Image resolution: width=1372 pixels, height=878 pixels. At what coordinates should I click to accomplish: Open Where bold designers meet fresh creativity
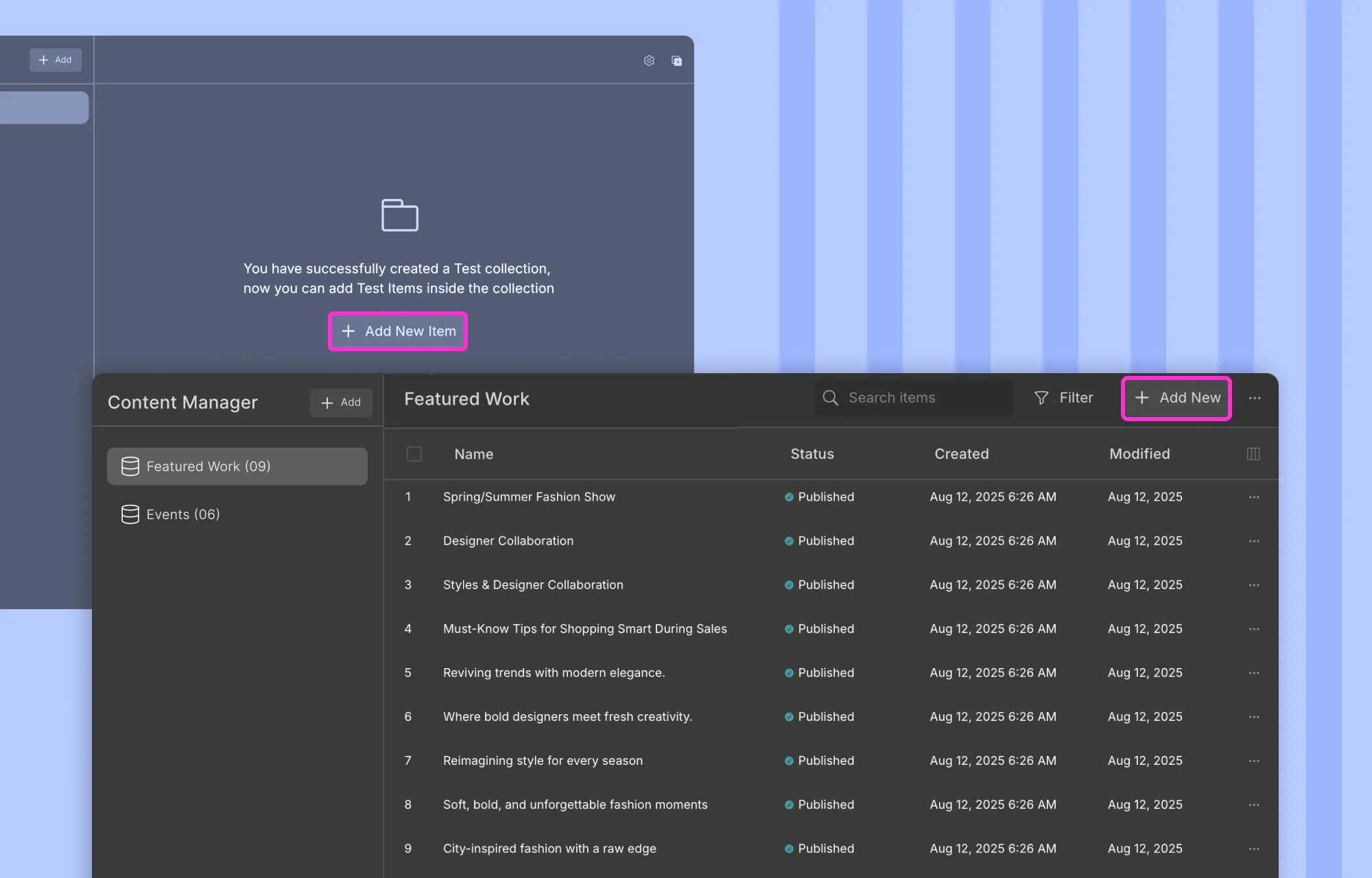568,716
